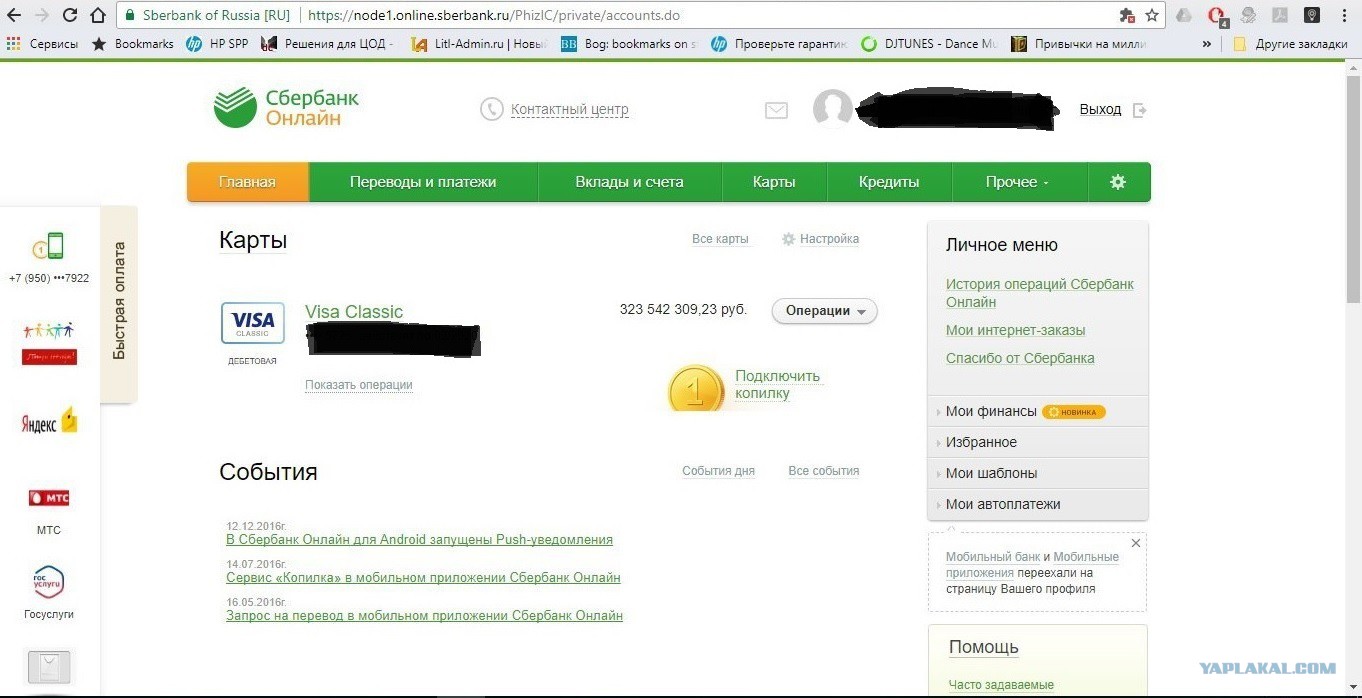Screen dimensions: 1362x698
Task: Open Карты tab in menu
Action: (774, 182)
